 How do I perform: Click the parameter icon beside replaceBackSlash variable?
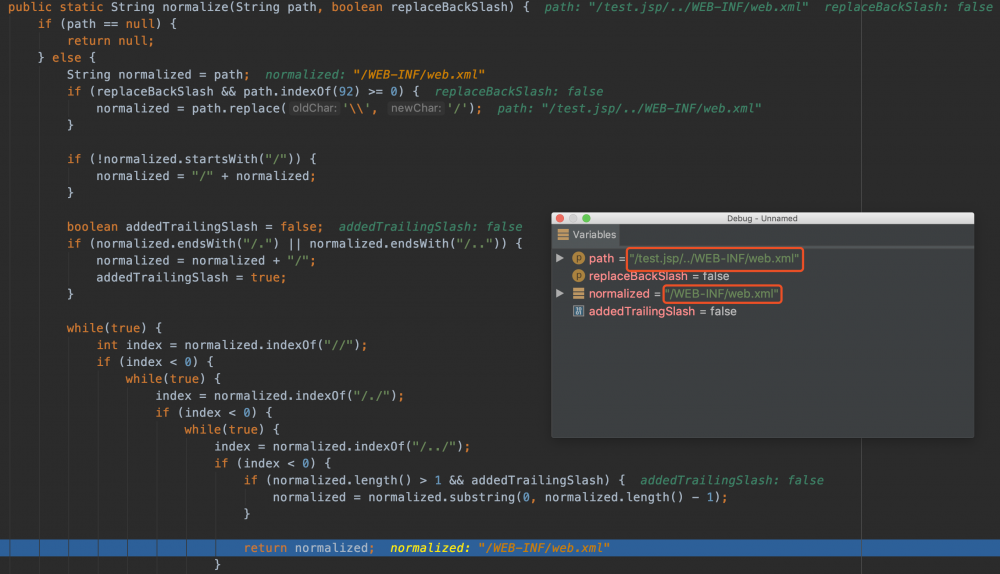(578, 276)
